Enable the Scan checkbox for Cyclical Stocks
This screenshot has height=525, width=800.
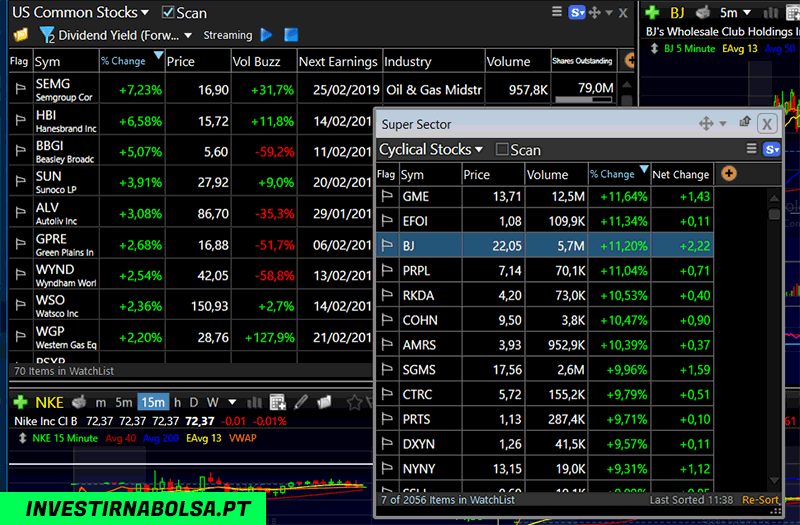502,149
